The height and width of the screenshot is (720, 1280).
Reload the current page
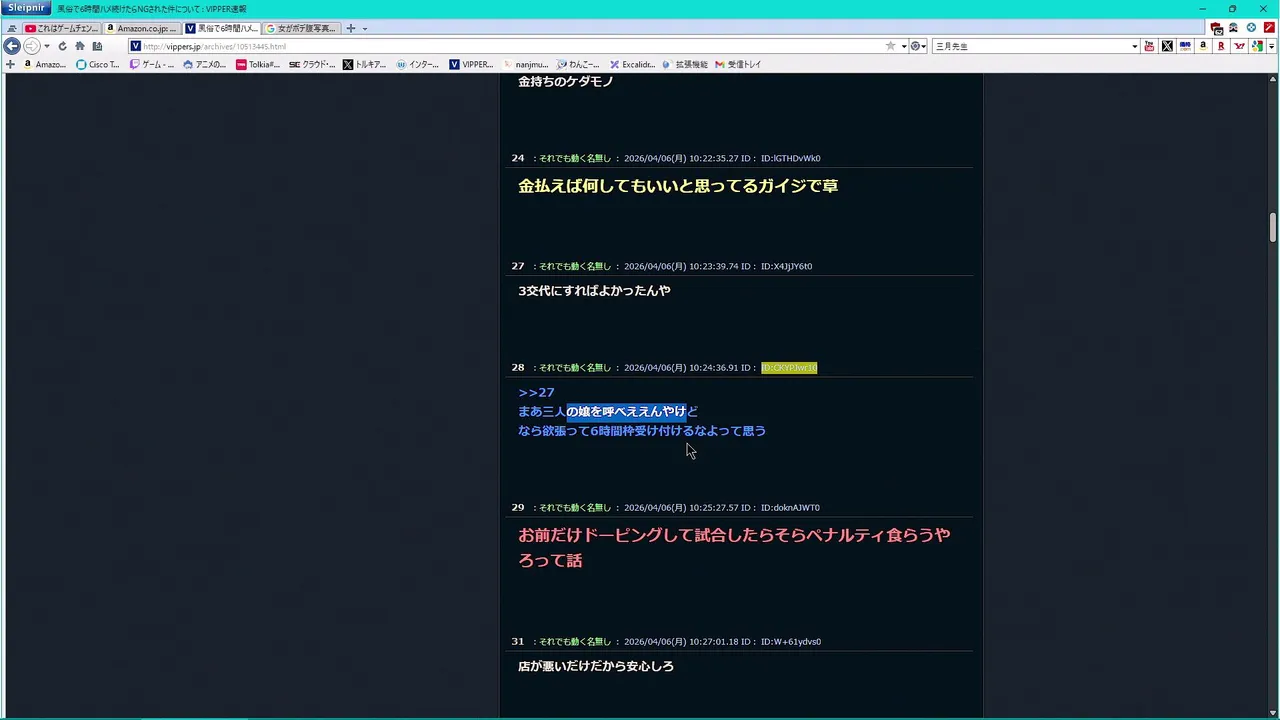click(x=63, y=46)
